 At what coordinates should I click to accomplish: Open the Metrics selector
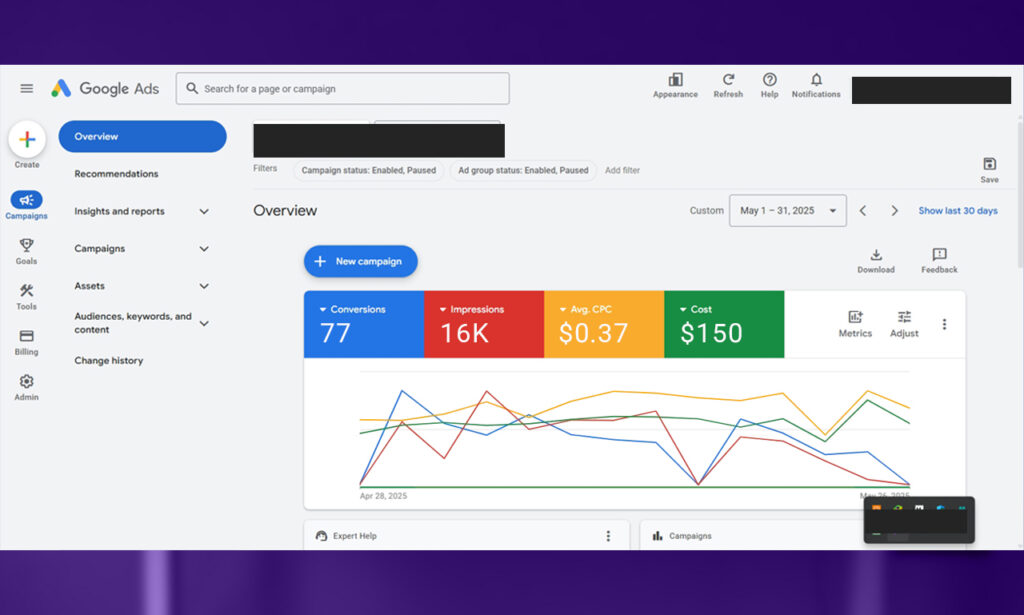[855, 324]
